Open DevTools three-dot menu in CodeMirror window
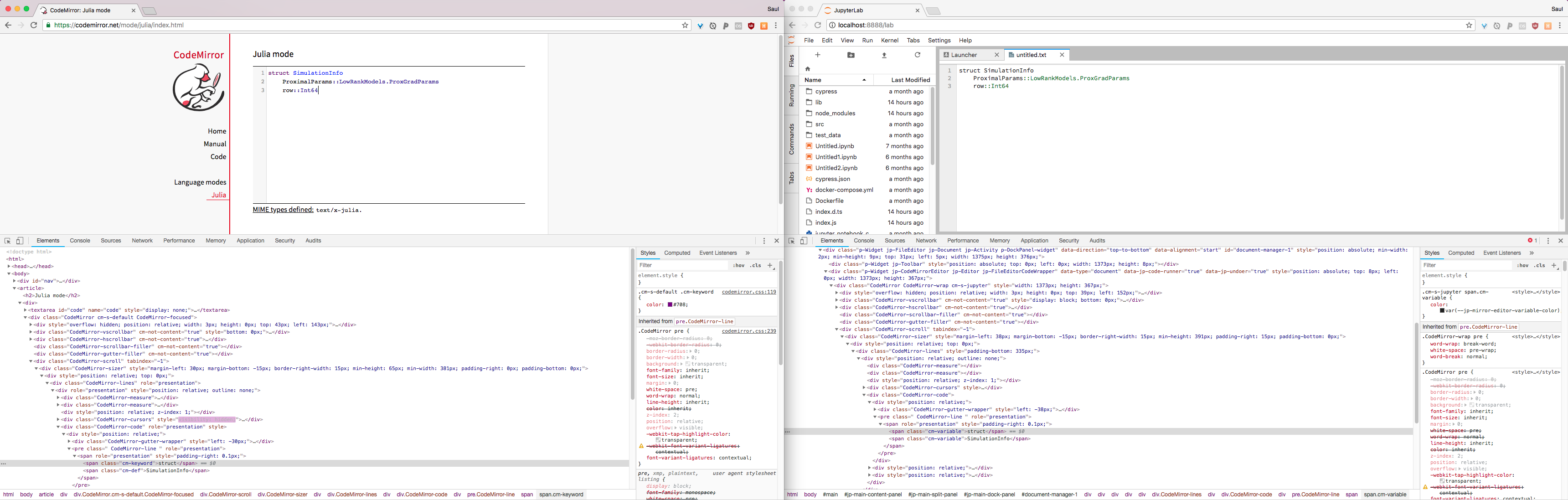1568x500 pixels. 764,241
